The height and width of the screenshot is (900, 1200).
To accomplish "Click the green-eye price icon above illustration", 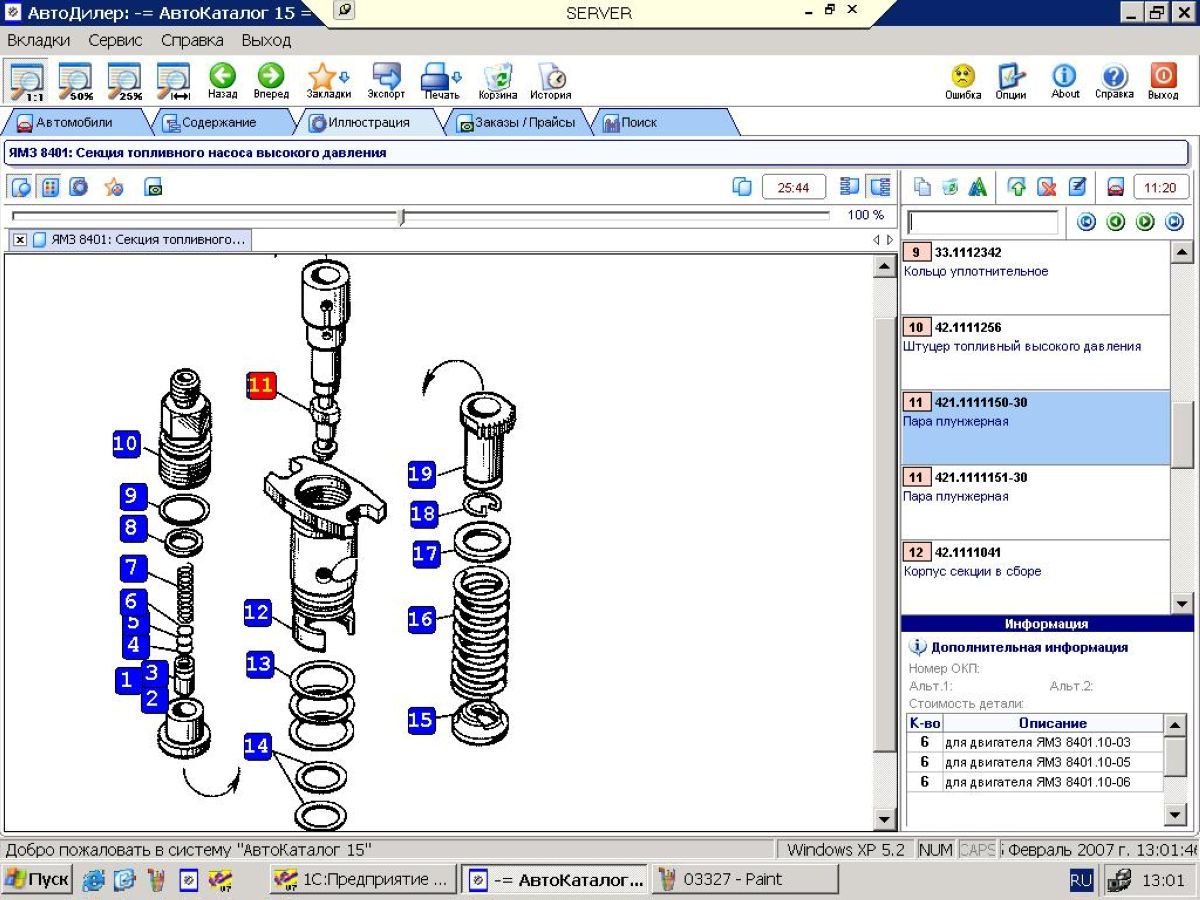I will tap(153, 187).
